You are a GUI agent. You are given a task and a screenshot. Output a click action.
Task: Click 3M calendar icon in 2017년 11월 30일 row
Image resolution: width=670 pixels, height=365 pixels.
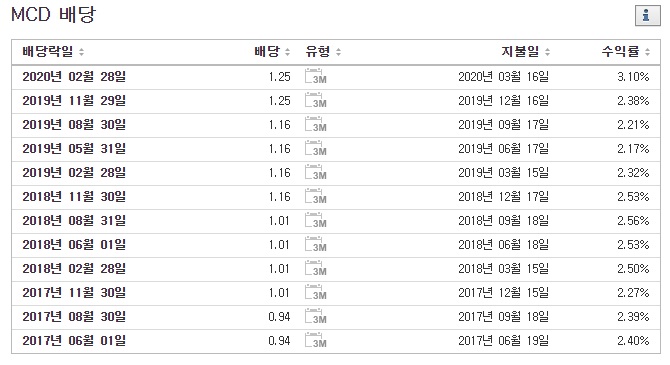click(x=316, y=291)
